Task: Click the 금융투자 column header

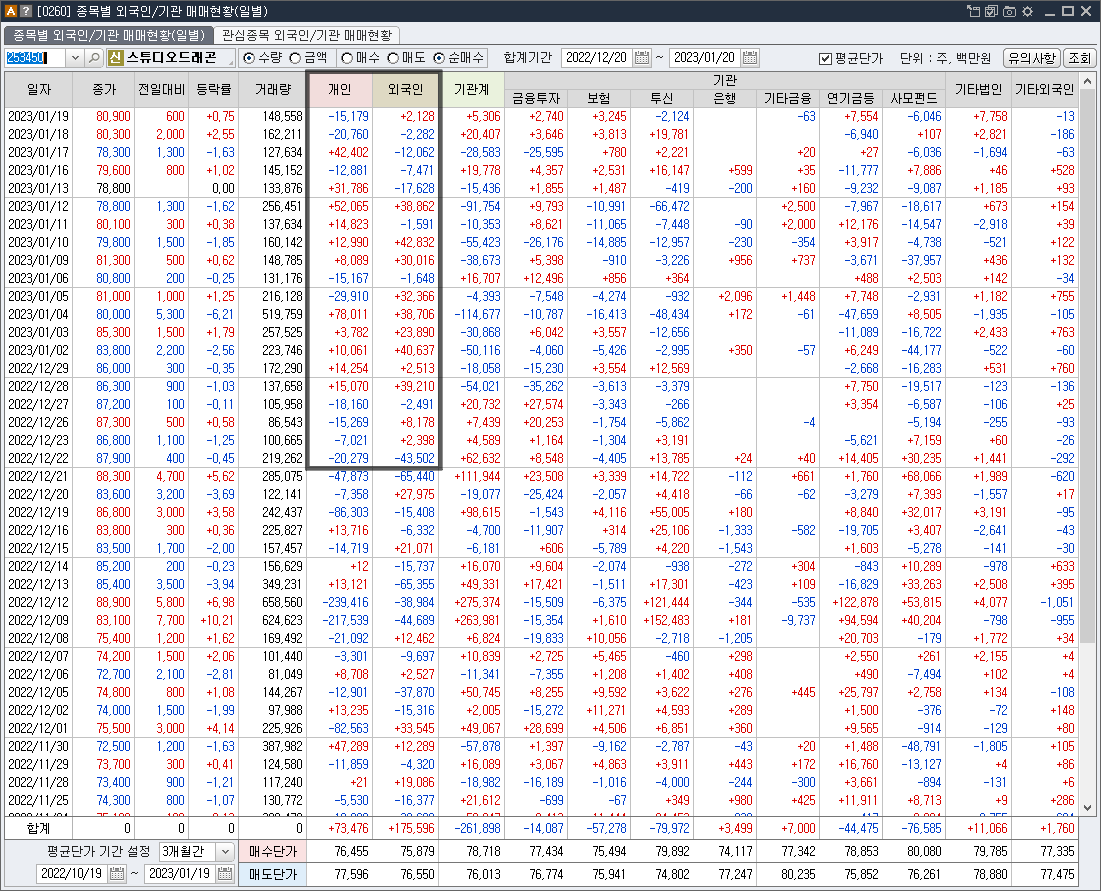Action: coord(536,98)
